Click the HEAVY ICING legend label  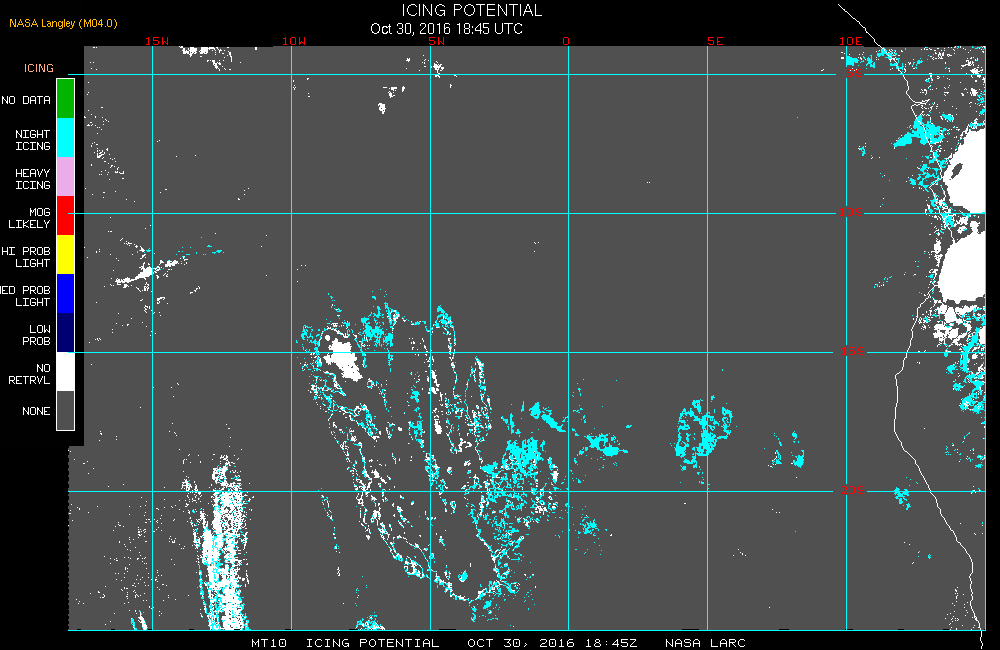(x=33, y=179)
